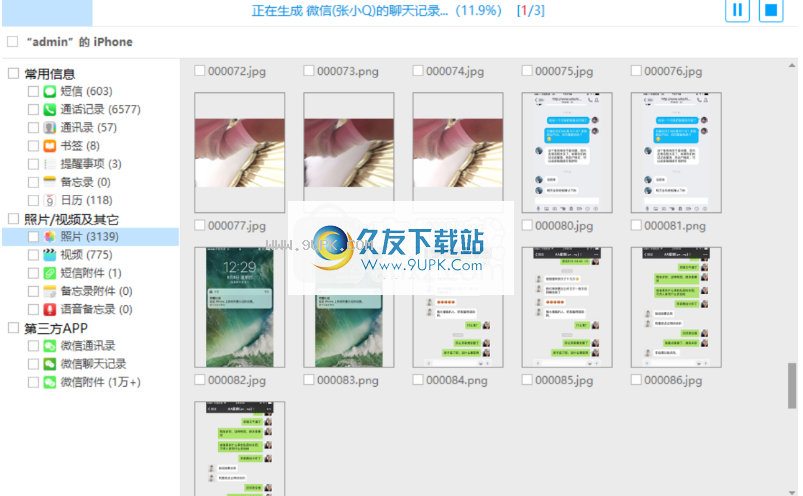The width and height of the screenshot is (803, 496).
Task: Open 提醒事项 (3) category
Action: [x=91, y=164]
